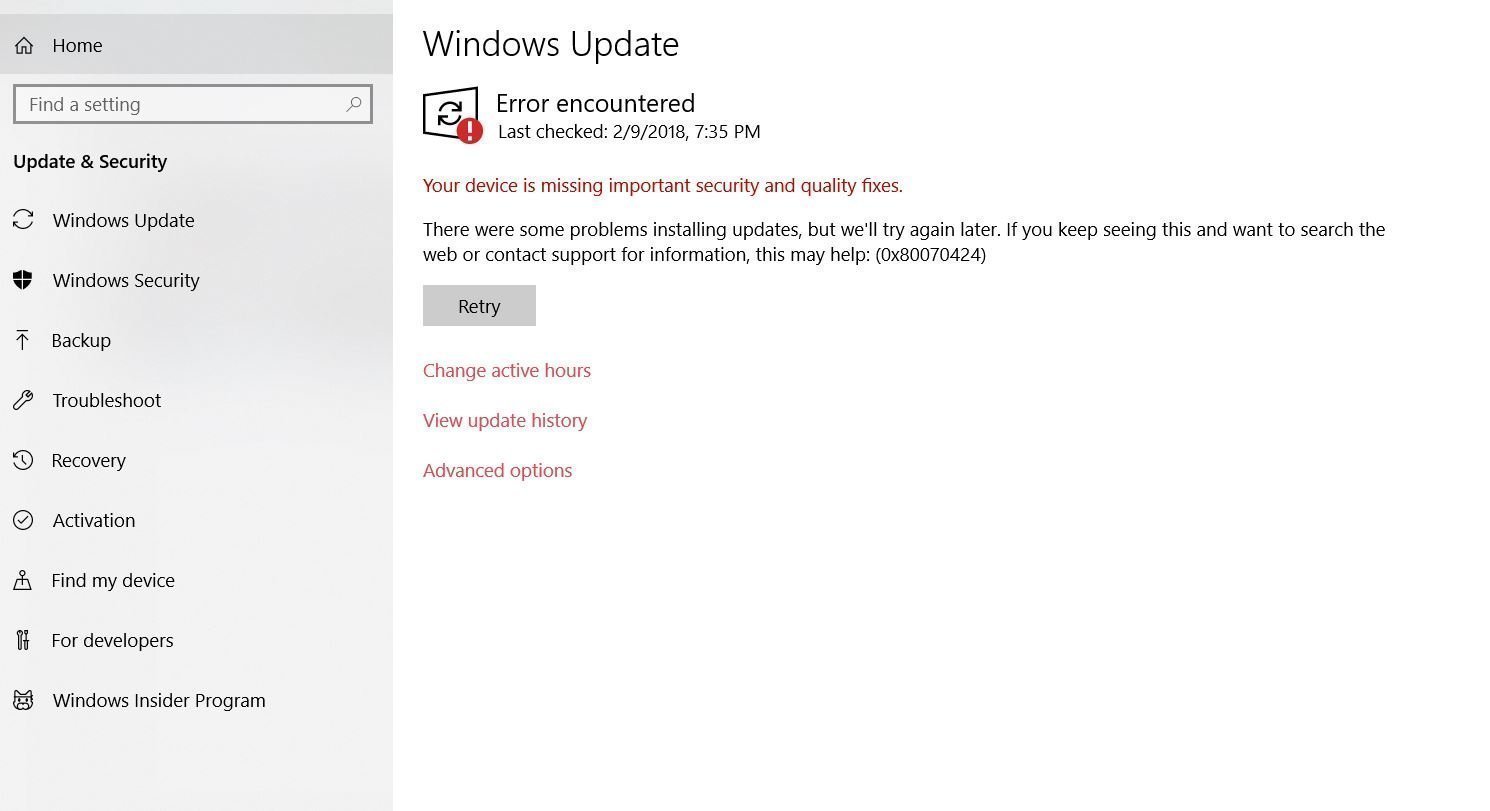Click the Error encountered status text
The width and height of the screenshot is (1490, 811).
(596, 103)
